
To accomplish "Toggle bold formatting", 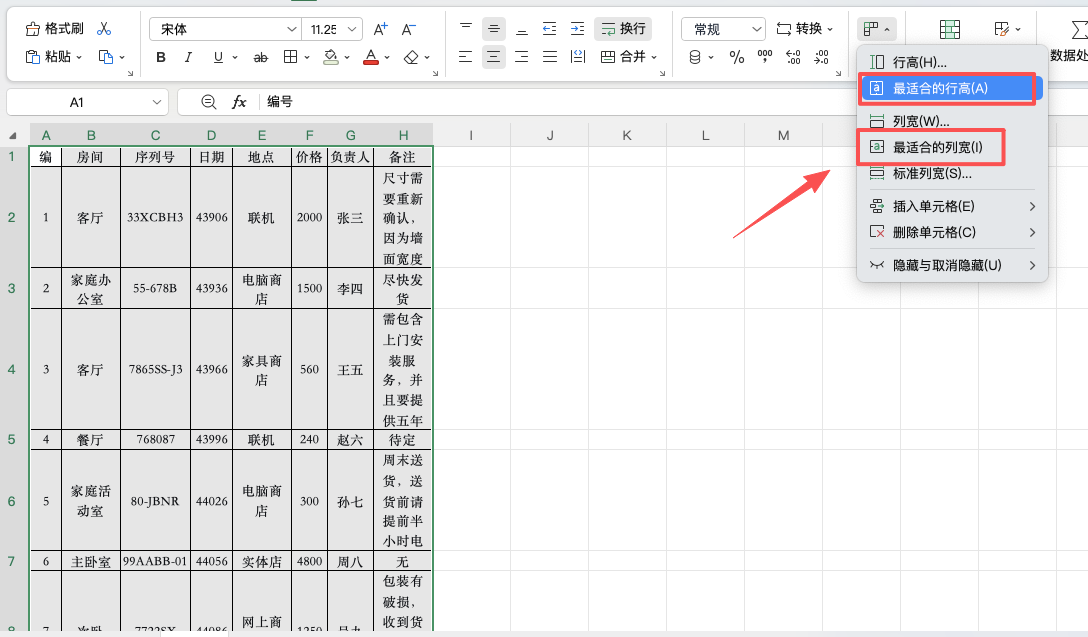I will 161,58.
